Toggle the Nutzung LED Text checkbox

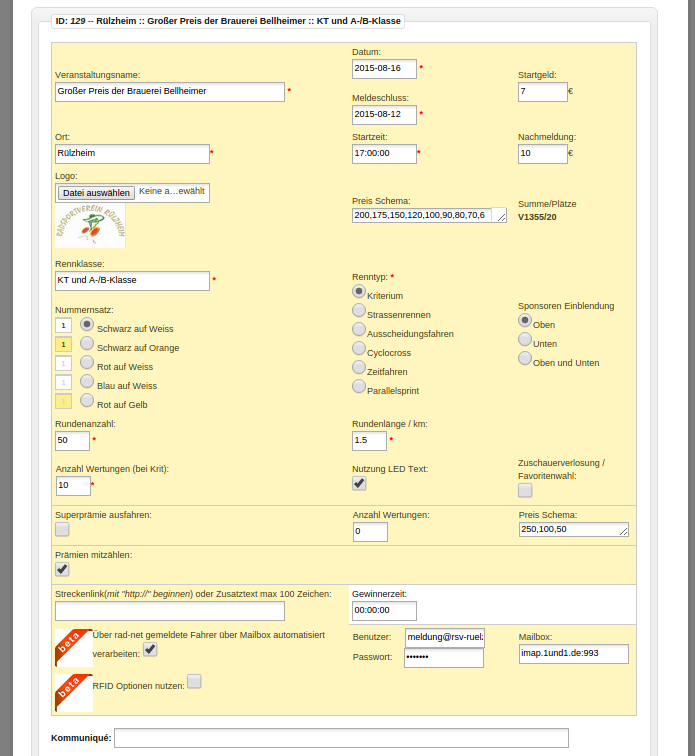coord(359,483)
